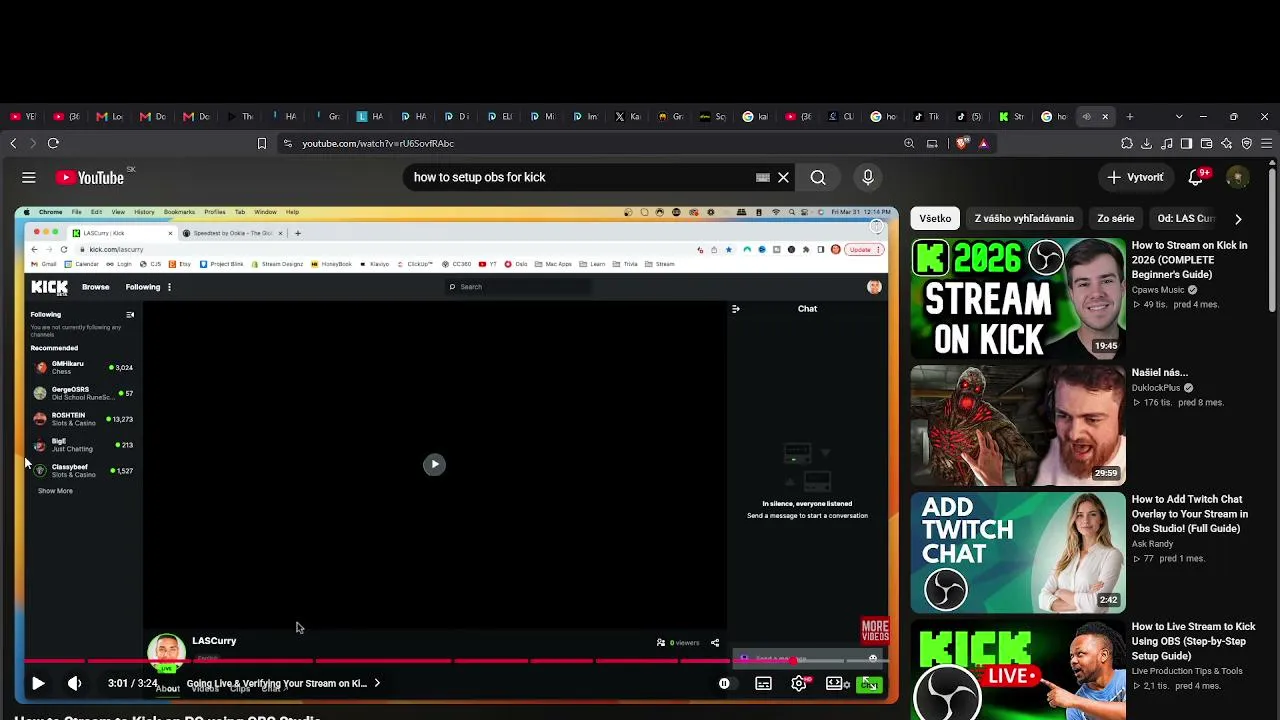Open the tab search dropdown arrow
The width and height of the screenshot is (1280, 720).
click(1179, 117)
